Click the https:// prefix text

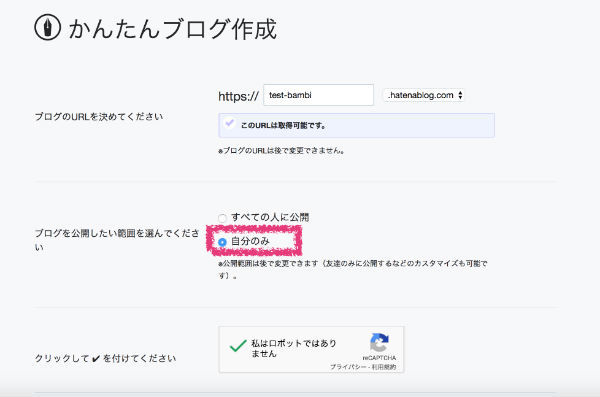(x=238, y=96)
